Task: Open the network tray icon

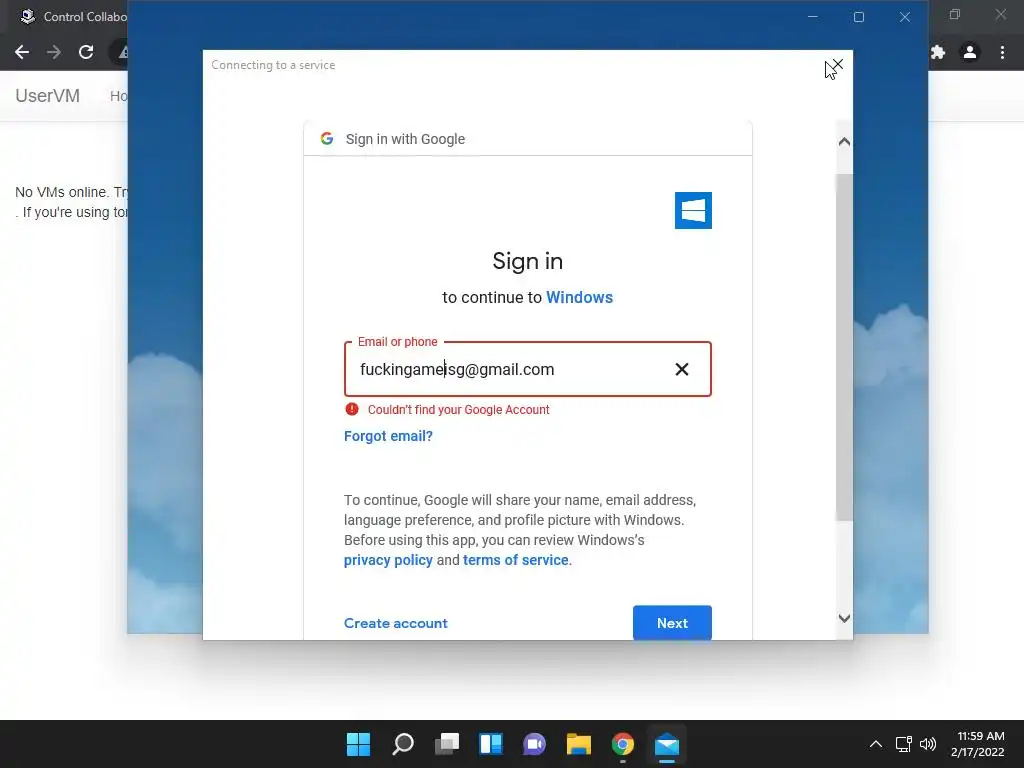Action: click(903, 744)
